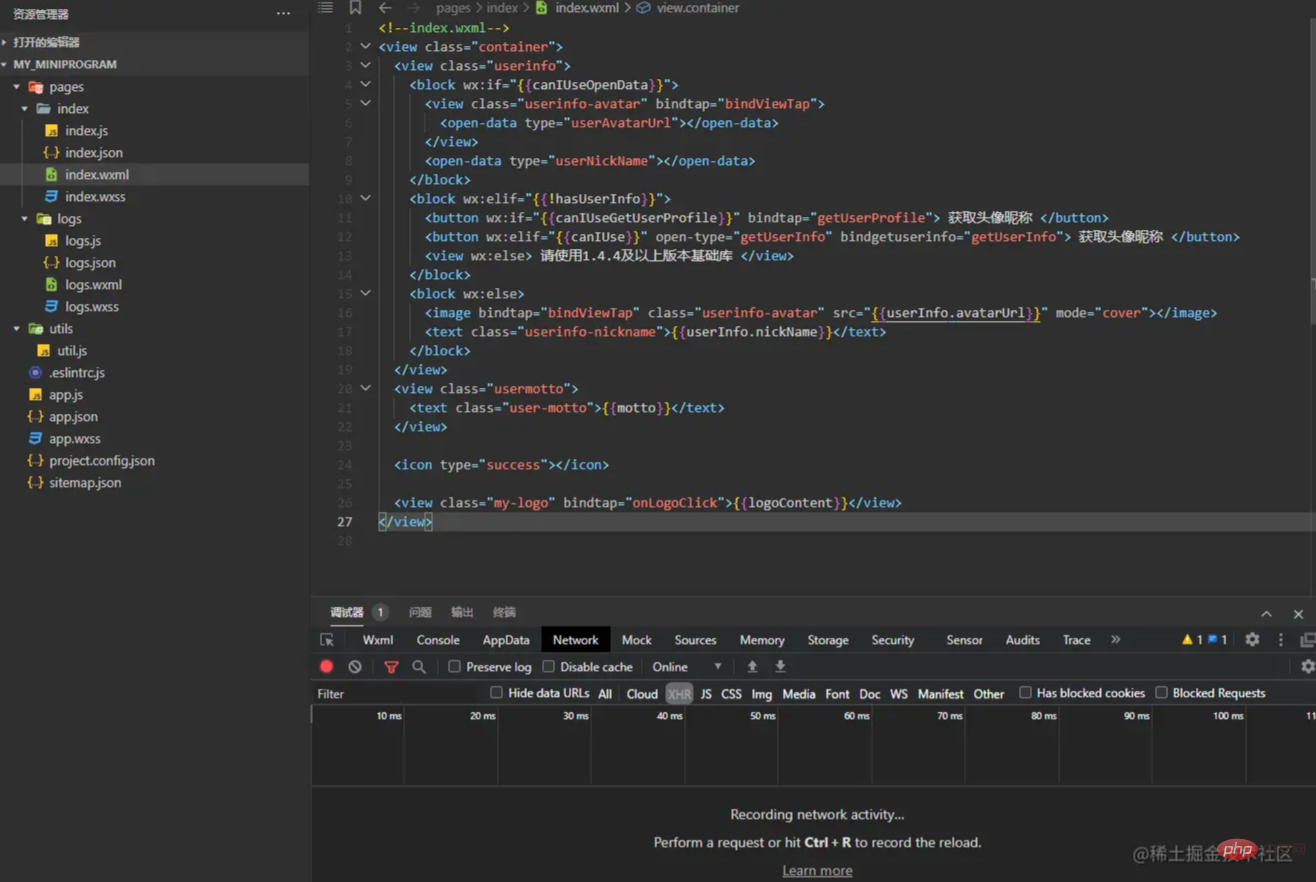Switch to the Mock tab
The height and width of the screenshot is (882, 1316).
tap(636, 640)
